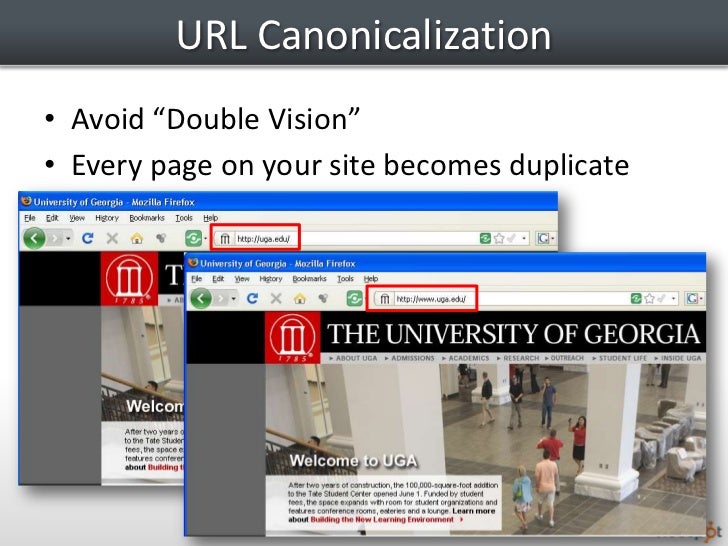Click Back arrow in the uga.edu window
Viewport: 728px width, 546px height.
34,239
